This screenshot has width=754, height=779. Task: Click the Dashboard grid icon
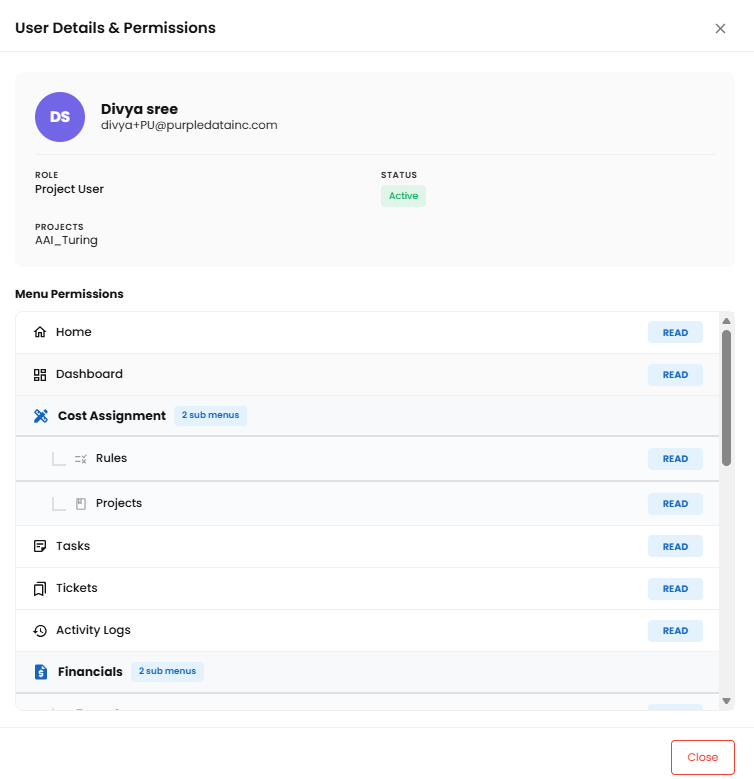(x=40, y=375)
